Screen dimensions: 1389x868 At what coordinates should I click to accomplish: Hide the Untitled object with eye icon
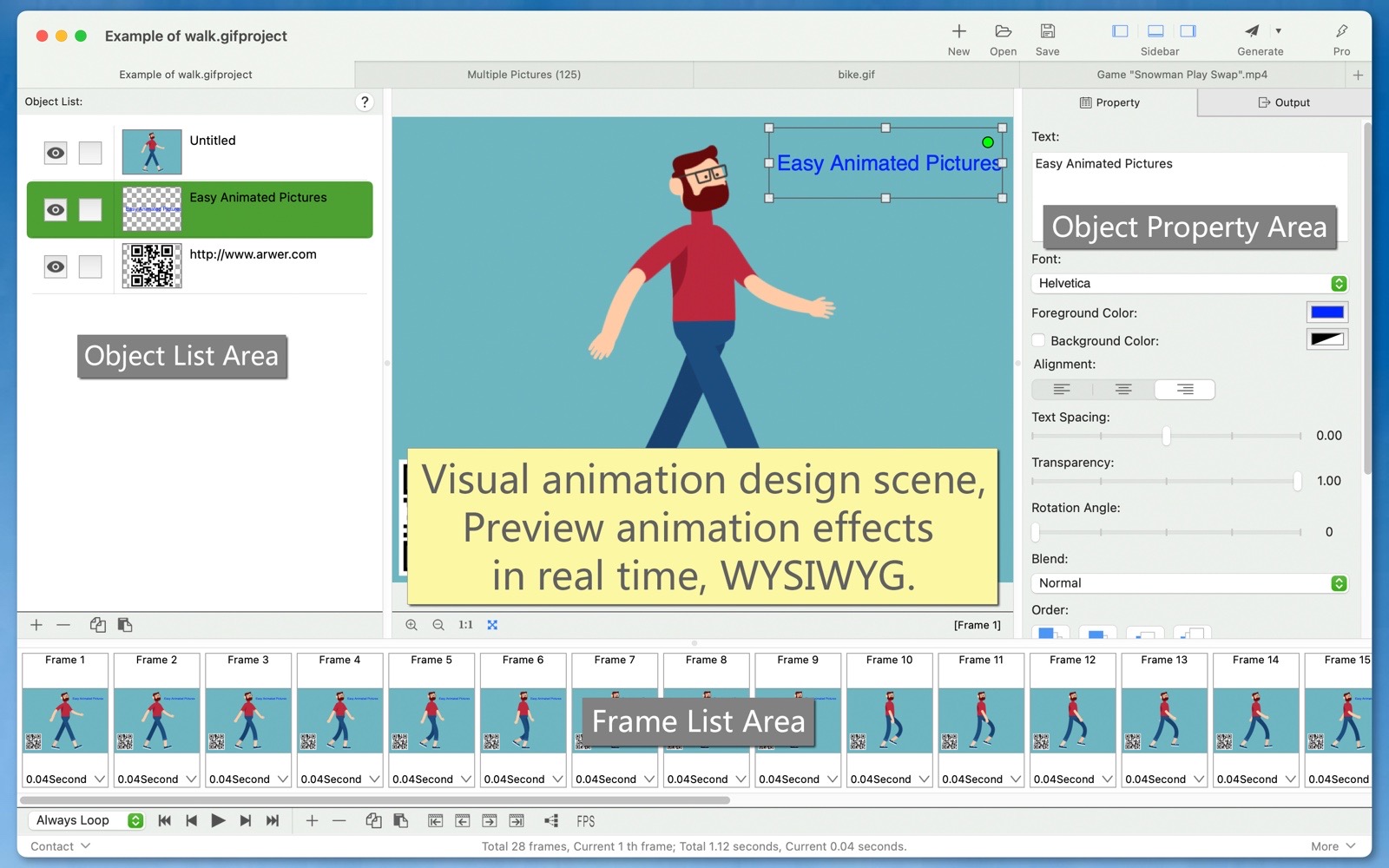(56, 153)
